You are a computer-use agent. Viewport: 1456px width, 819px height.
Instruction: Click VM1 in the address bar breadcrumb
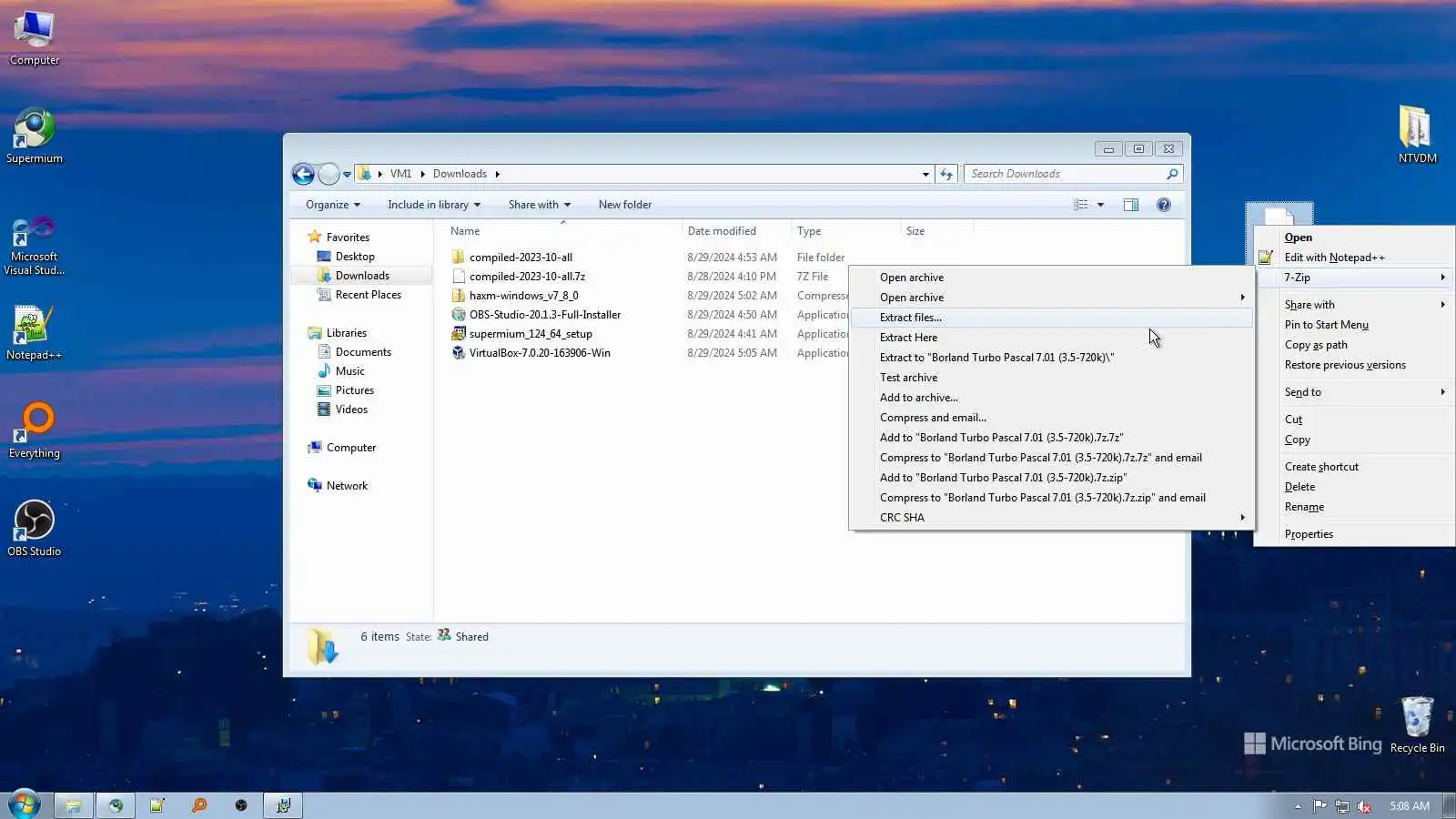pyautogui.click(x=400, y=174)
